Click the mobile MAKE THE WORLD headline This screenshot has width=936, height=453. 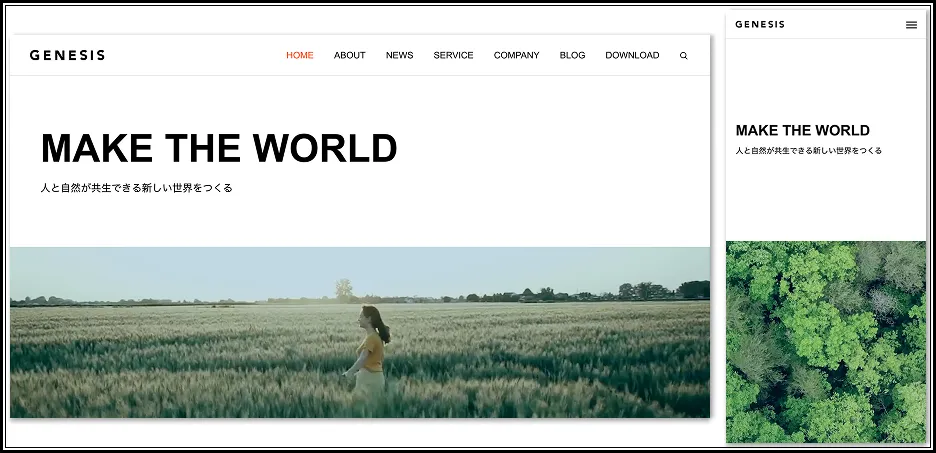pyautogui.click(x=802, y=130)
